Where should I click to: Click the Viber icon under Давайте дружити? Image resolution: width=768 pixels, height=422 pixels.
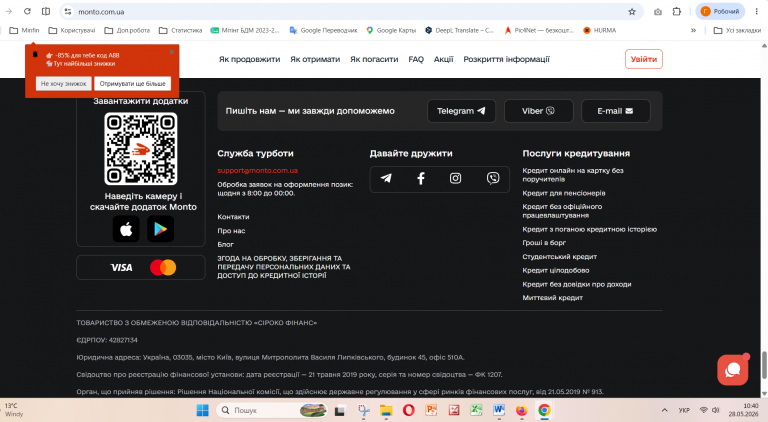point(493,178)
